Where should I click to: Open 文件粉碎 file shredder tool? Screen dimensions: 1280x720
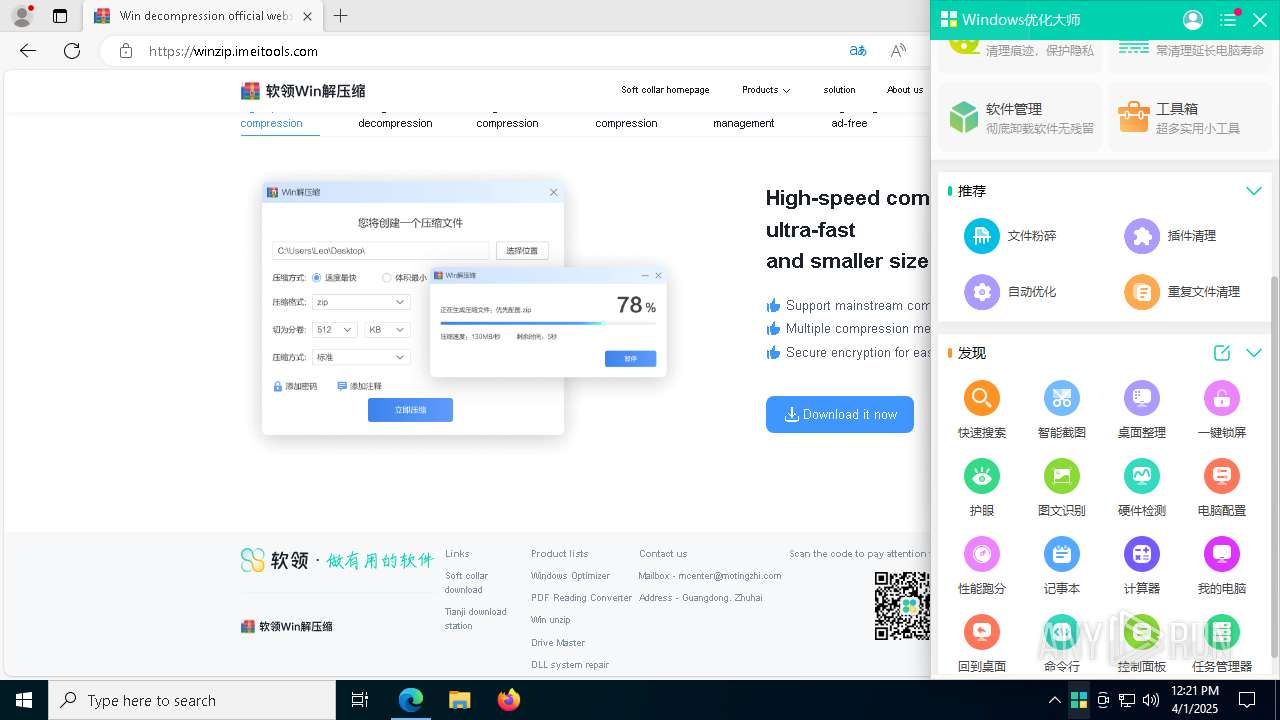pyautogui.click(x=1010, y=236)
